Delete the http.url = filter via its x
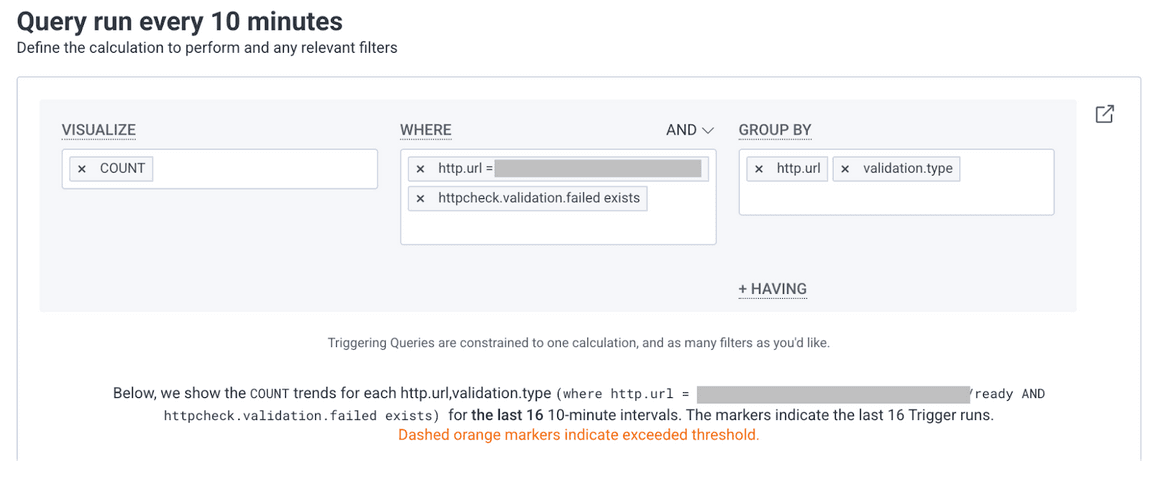This screenshot has height=477, width=1176. [x=420, y=169]
